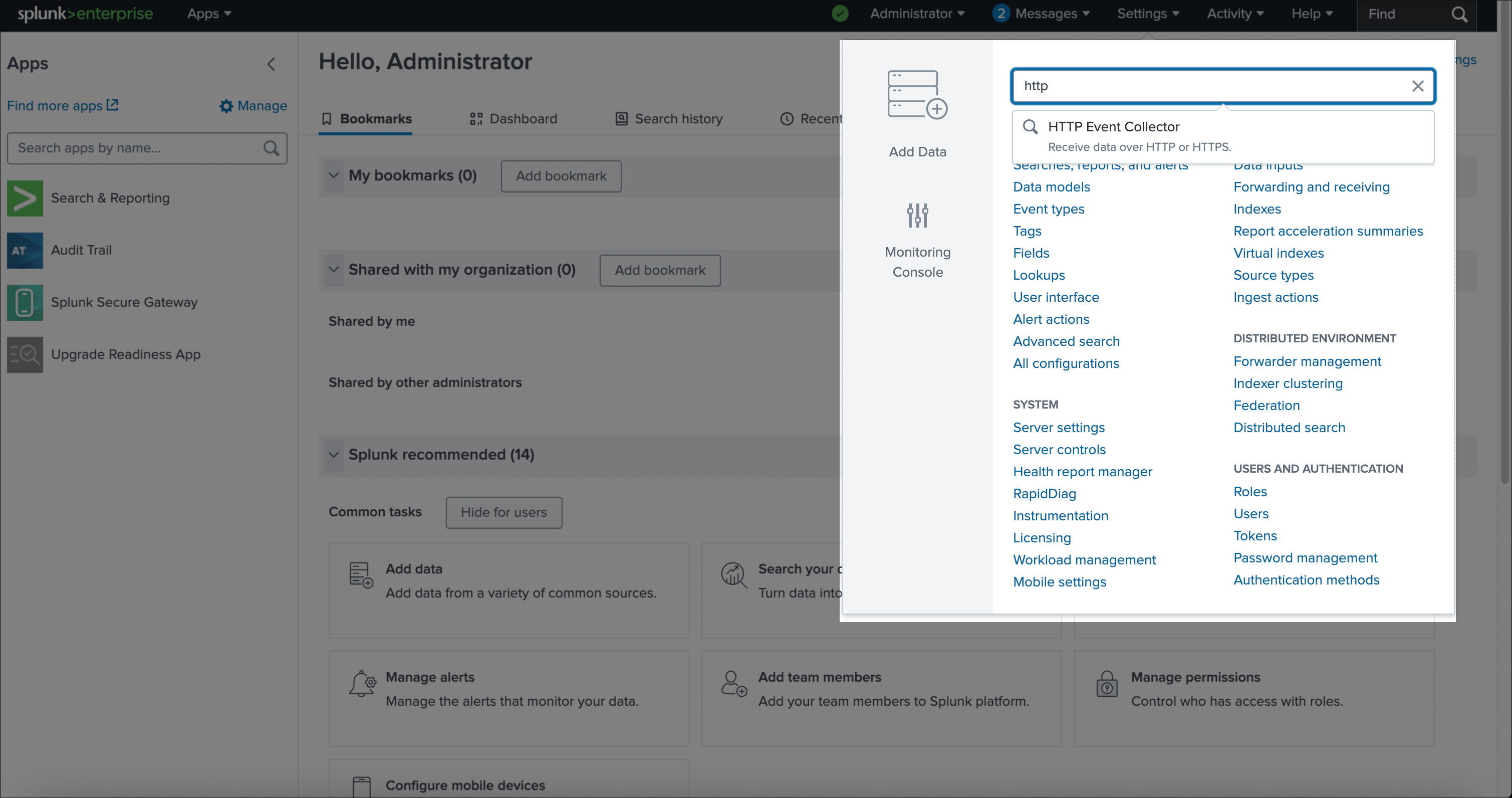1512x798 pixels.
Task: Open the Manage permissions card
Action: point(1254,699)
